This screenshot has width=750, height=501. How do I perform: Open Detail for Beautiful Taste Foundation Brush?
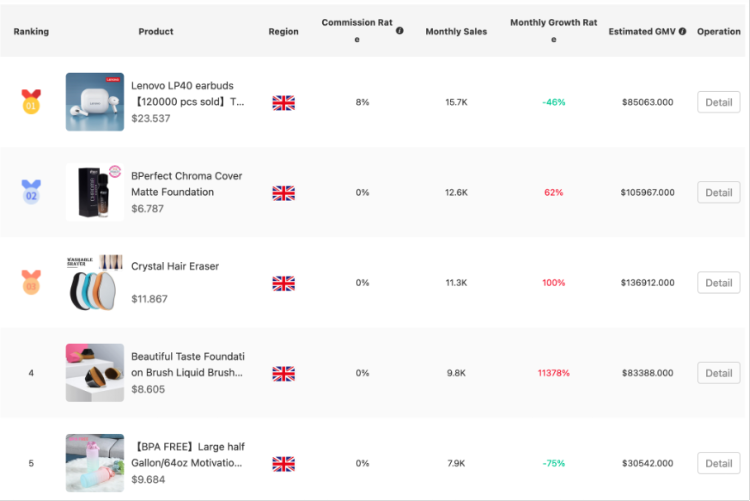(x=718, y=373)
